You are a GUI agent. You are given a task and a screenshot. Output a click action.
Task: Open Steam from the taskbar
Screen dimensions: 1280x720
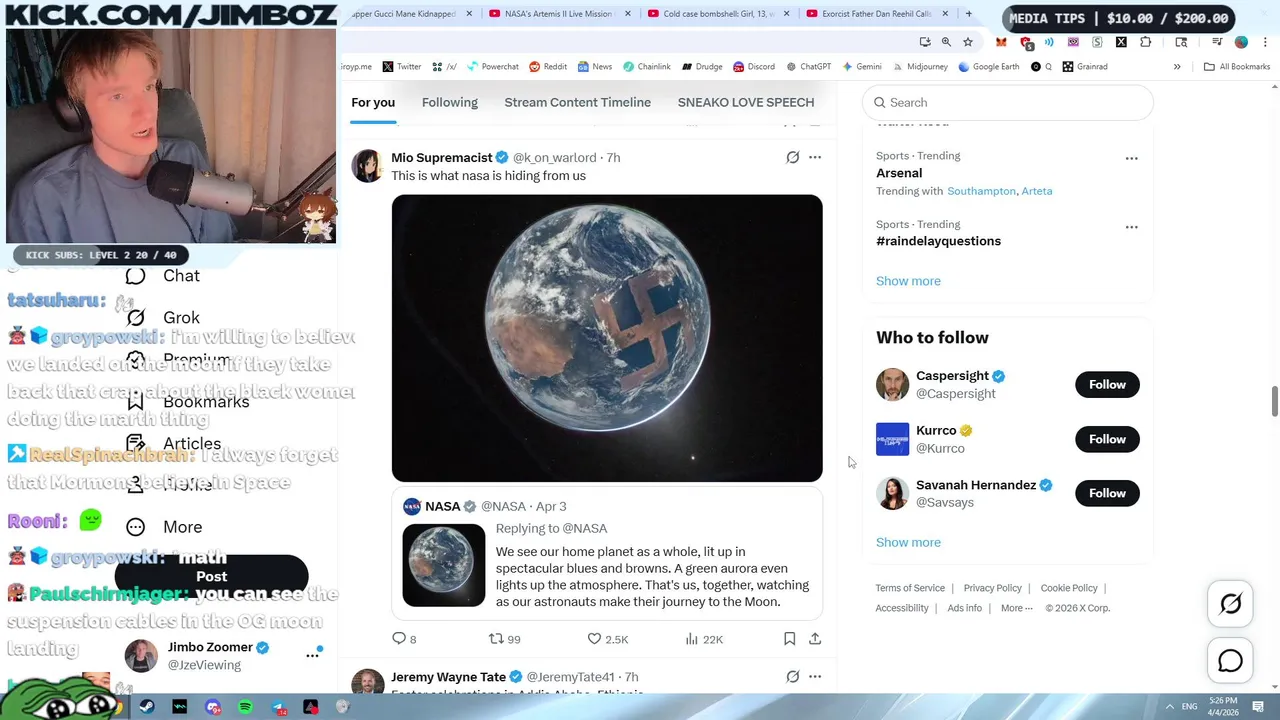point(147,707)
